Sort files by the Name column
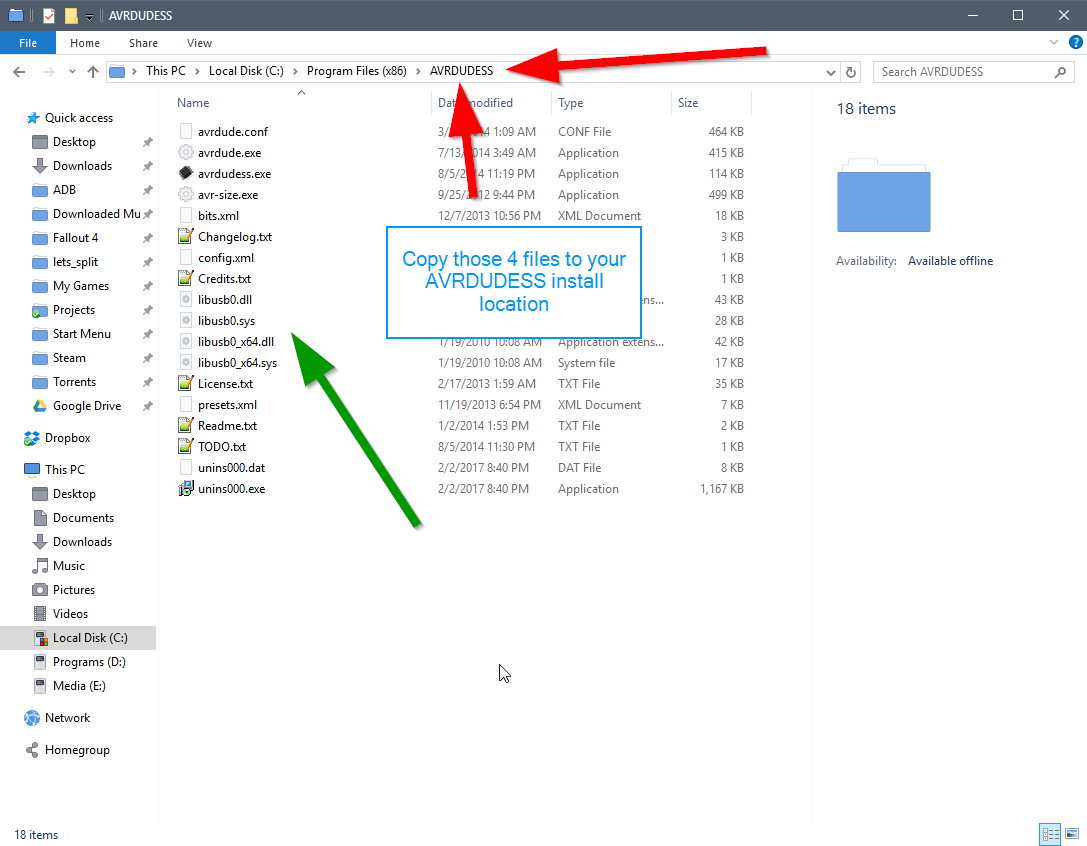The width and height of the screenshot is (1087, 846). (x=193, y=103)
